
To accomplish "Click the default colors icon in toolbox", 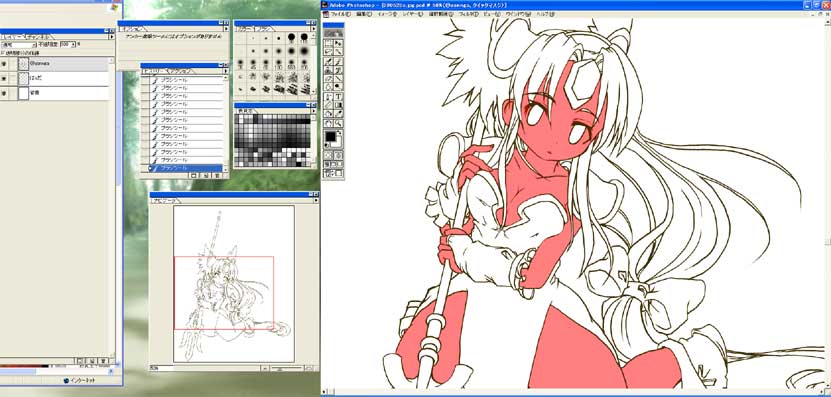I will [x=327, y=145].
